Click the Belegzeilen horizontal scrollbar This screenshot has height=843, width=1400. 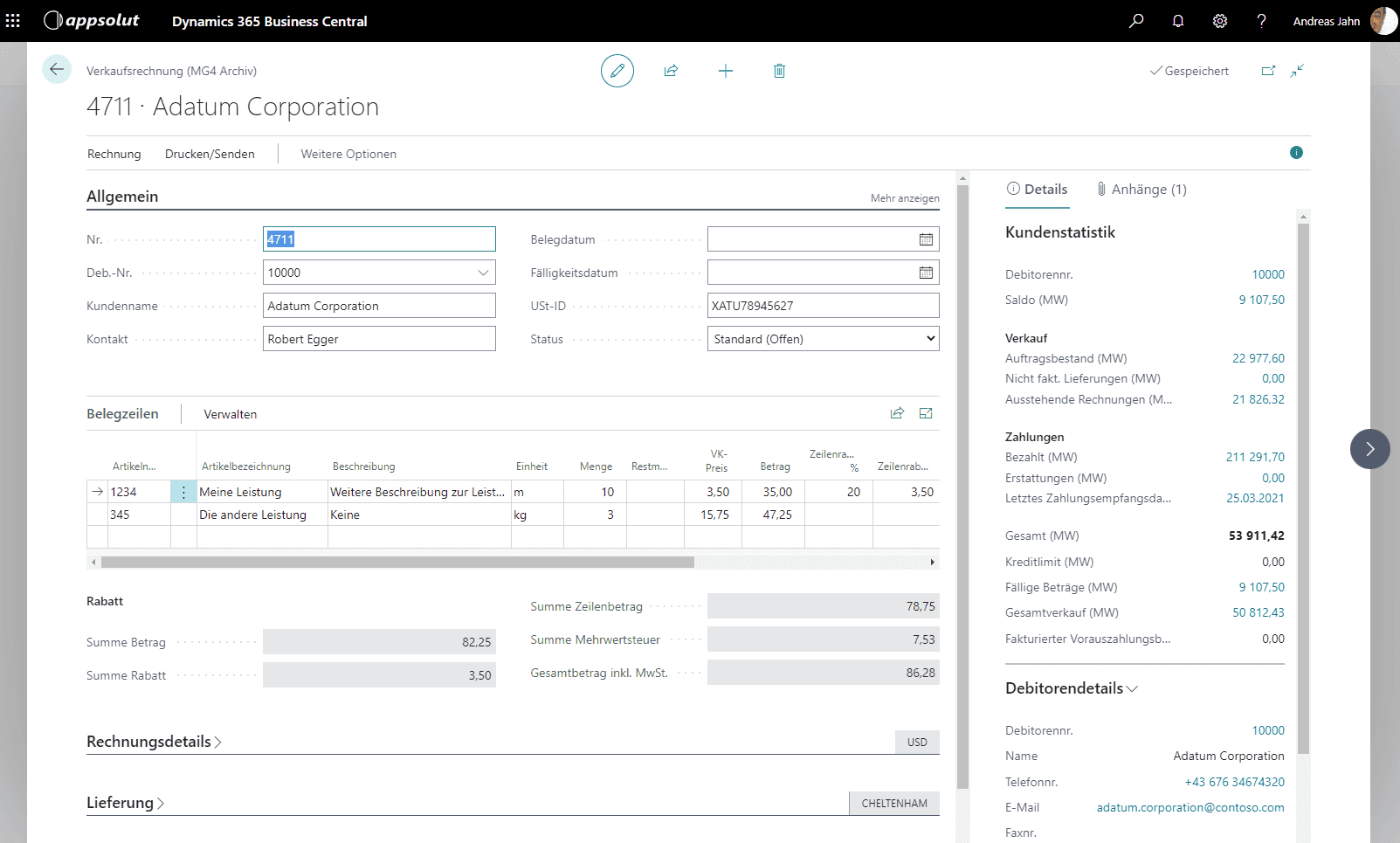point(397,563)
